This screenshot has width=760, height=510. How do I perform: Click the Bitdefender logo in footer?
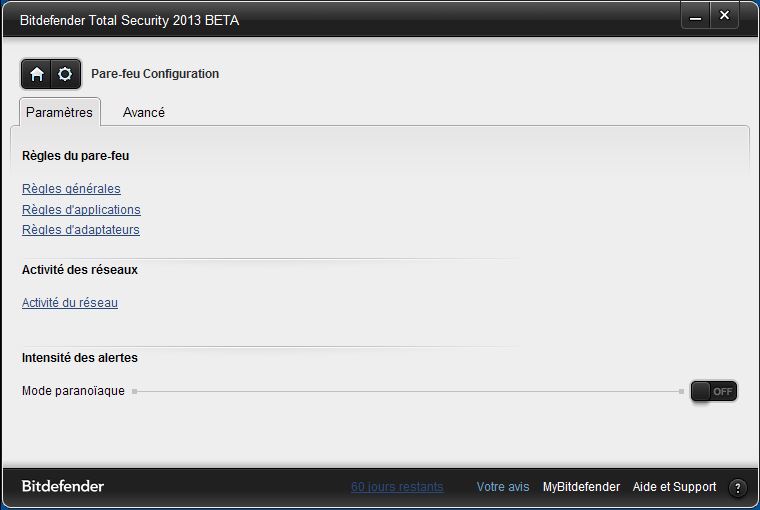pos(63,486)
